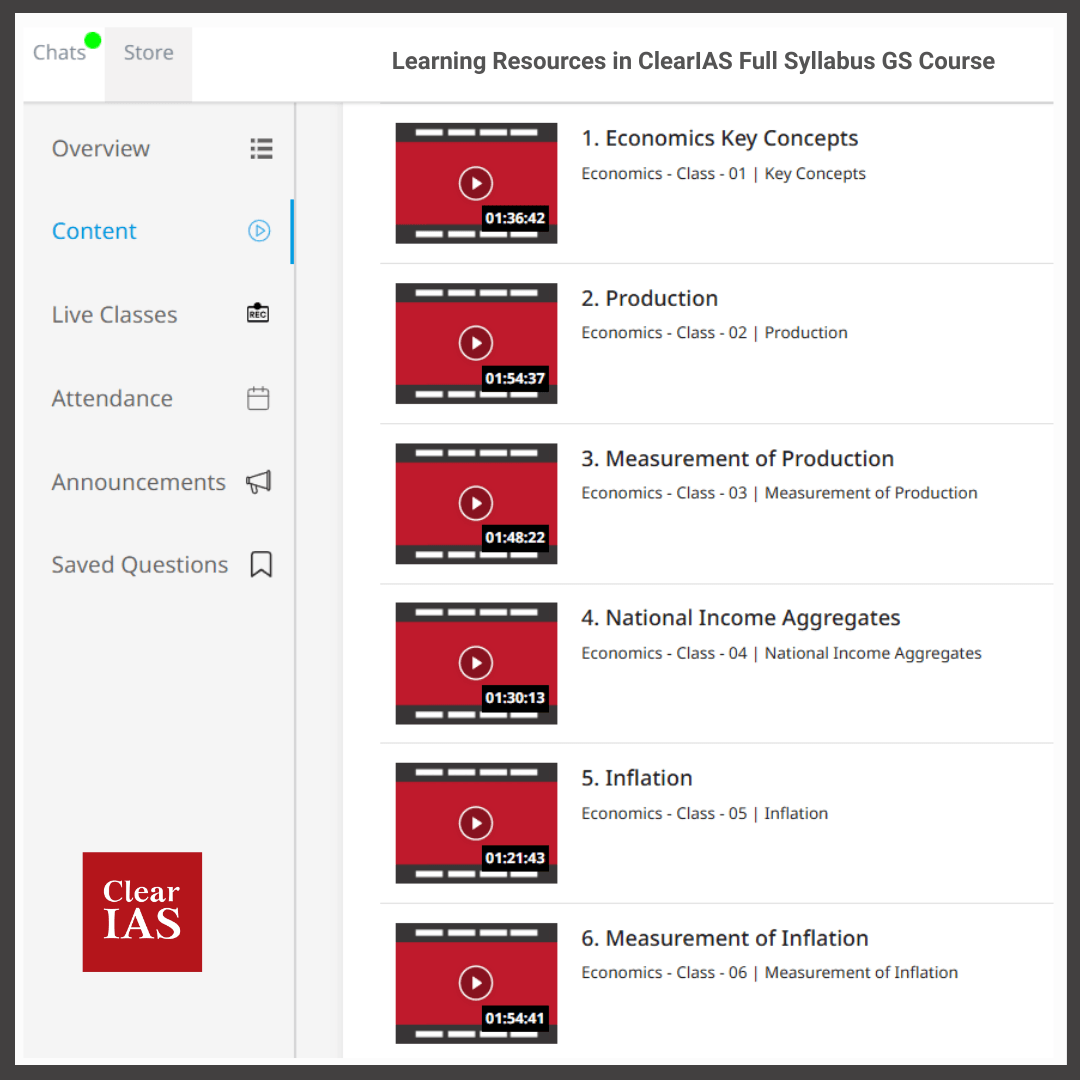
Task: Play the Measurement of Production video
Action: 476,503
